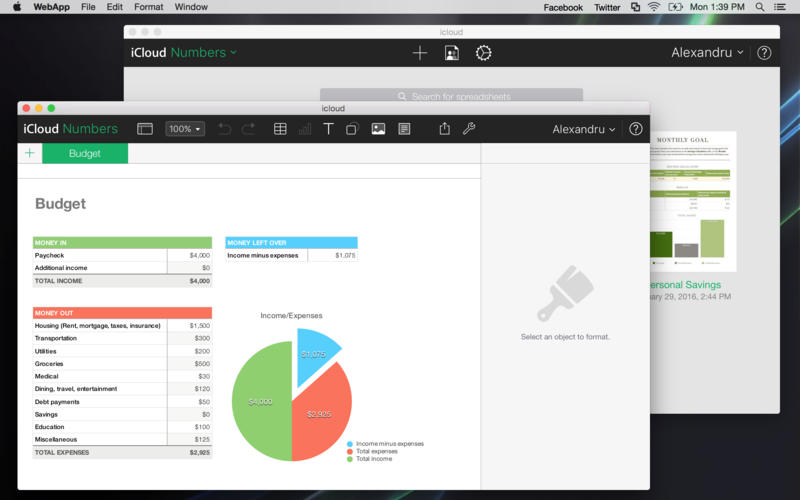
Task: Insert a shape with the Shape icon
Action: pos(352,129)
